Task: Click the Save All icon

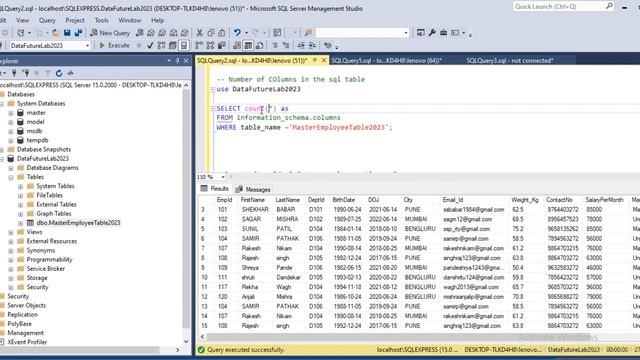Action: click(78, 33)
